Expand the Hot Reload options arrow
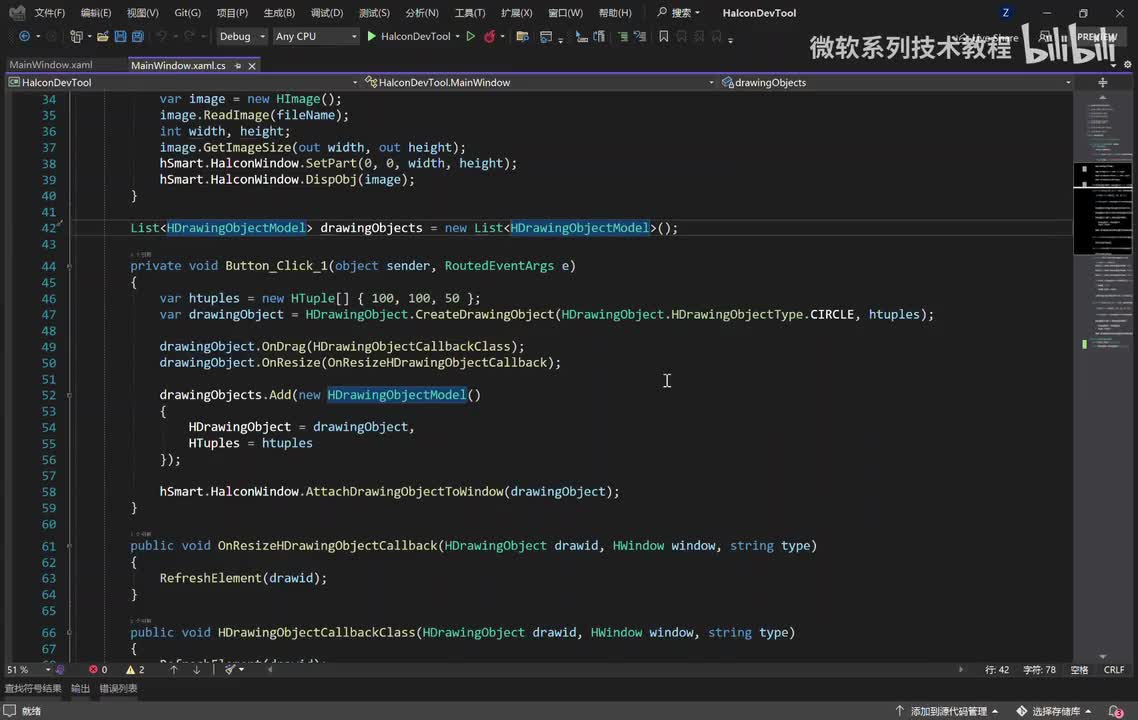Screen dimensions: 1138x720 pos(502,36)
